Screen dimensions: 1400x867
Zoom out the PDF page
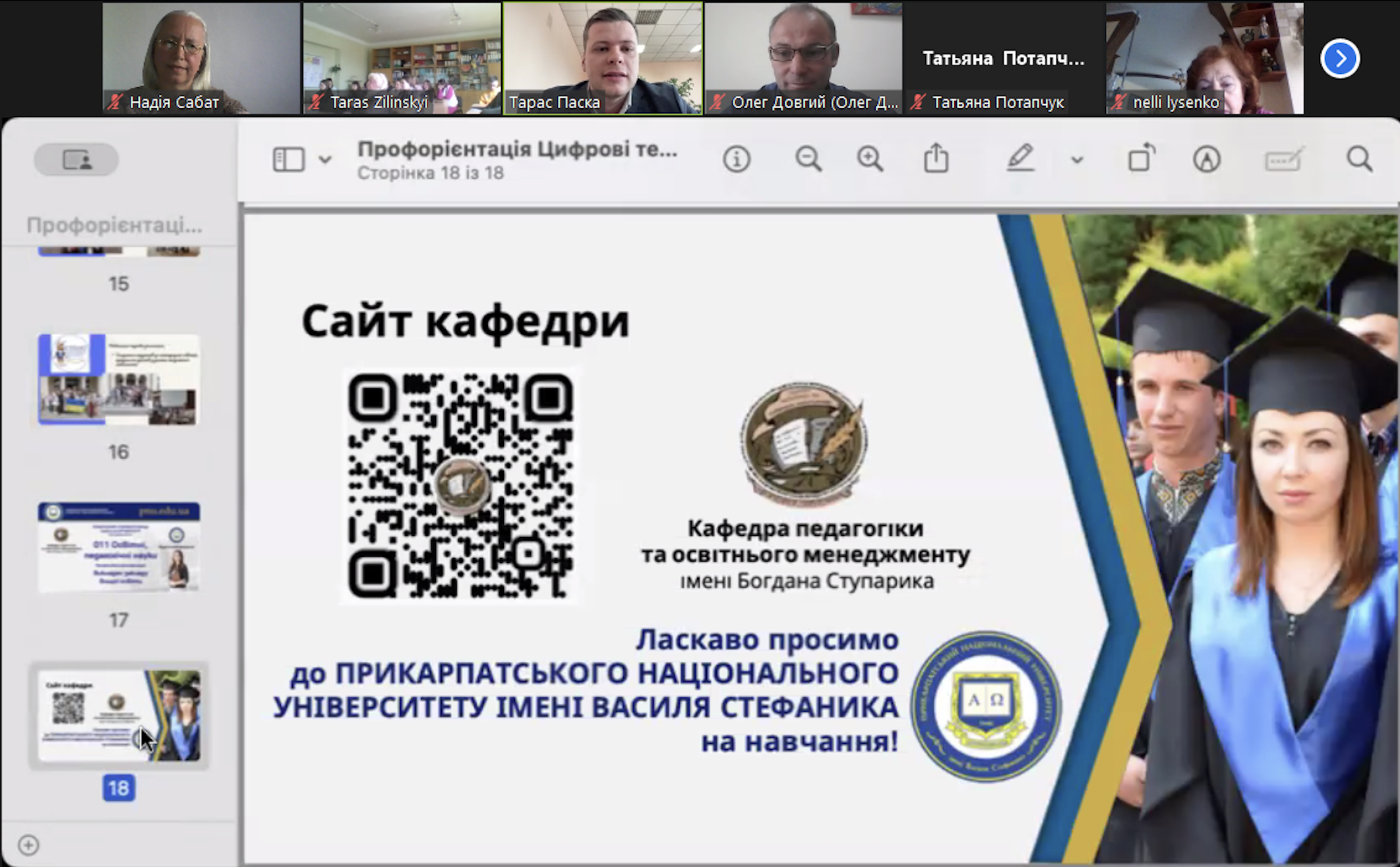pos(808,160)
